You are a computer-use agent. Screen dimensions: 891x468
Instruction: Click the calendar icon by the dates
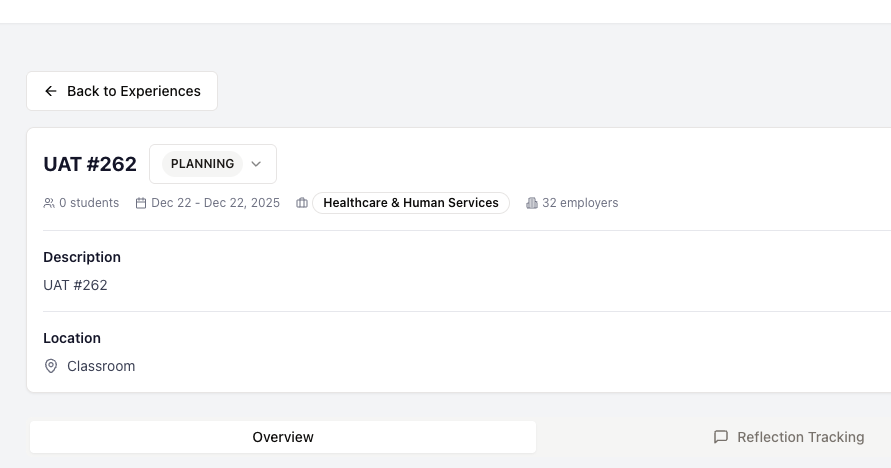(141, 203)
